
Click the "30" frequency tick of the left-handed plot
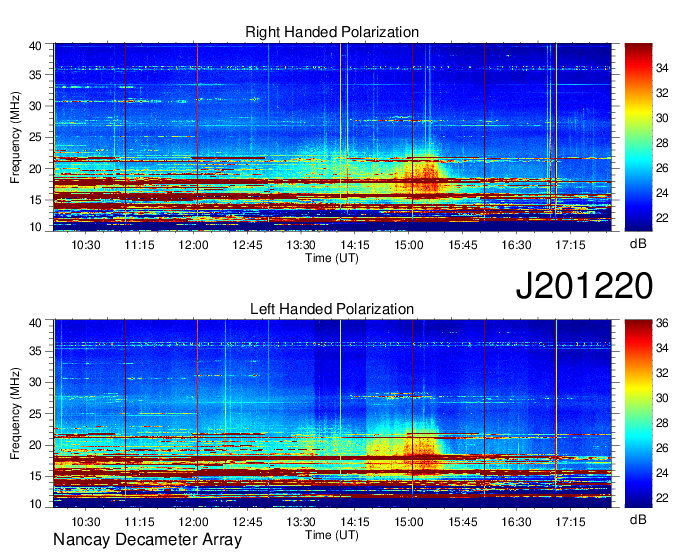(35, 382)
